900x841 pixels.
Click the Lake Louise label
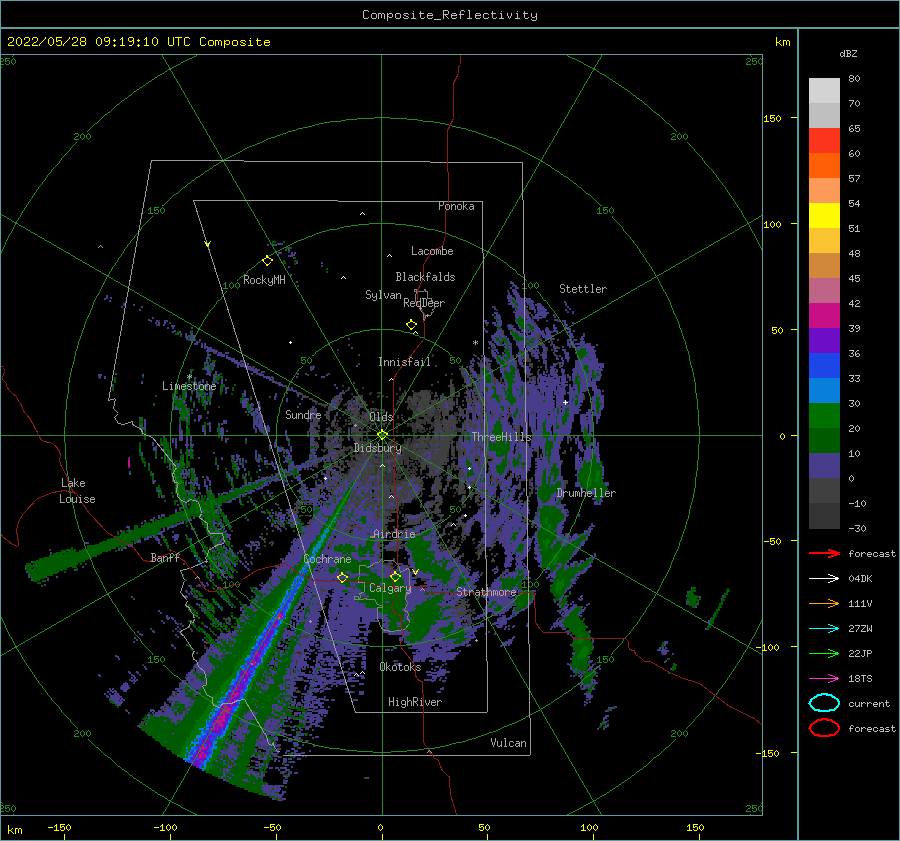tap(77, 491)
